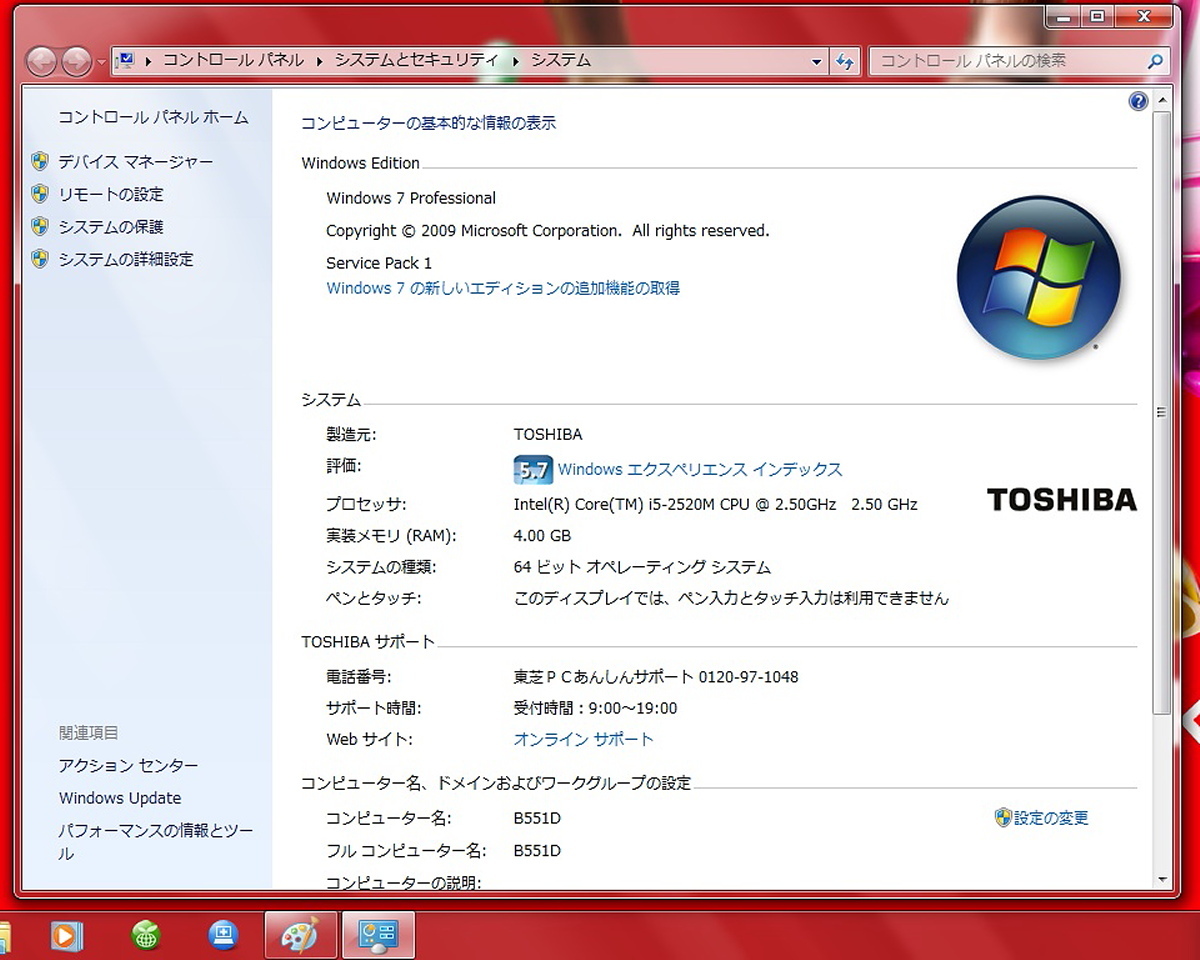Click the Back navigation arrow button
This screenshot has width=1200, height=960.
click(x=42, y=62)
